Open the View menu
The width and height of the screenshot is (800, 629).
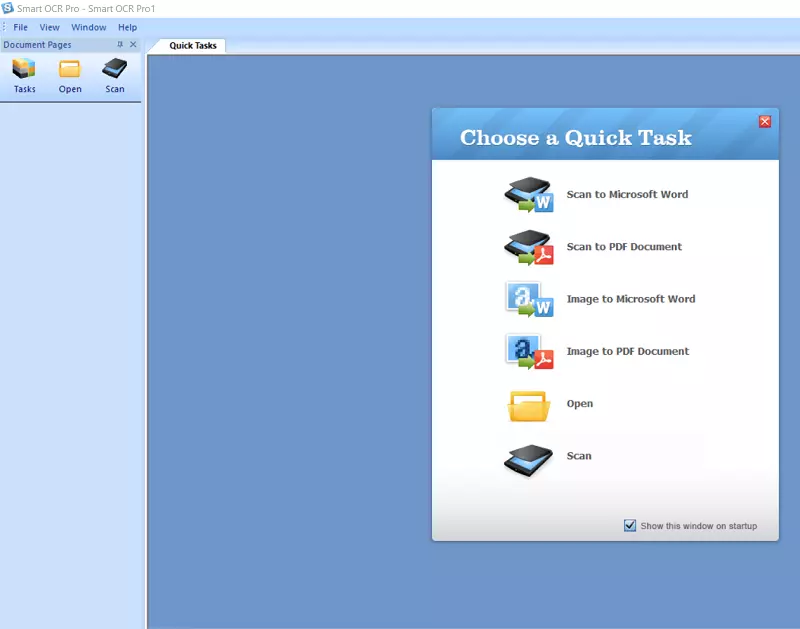(x=49, y=27)
